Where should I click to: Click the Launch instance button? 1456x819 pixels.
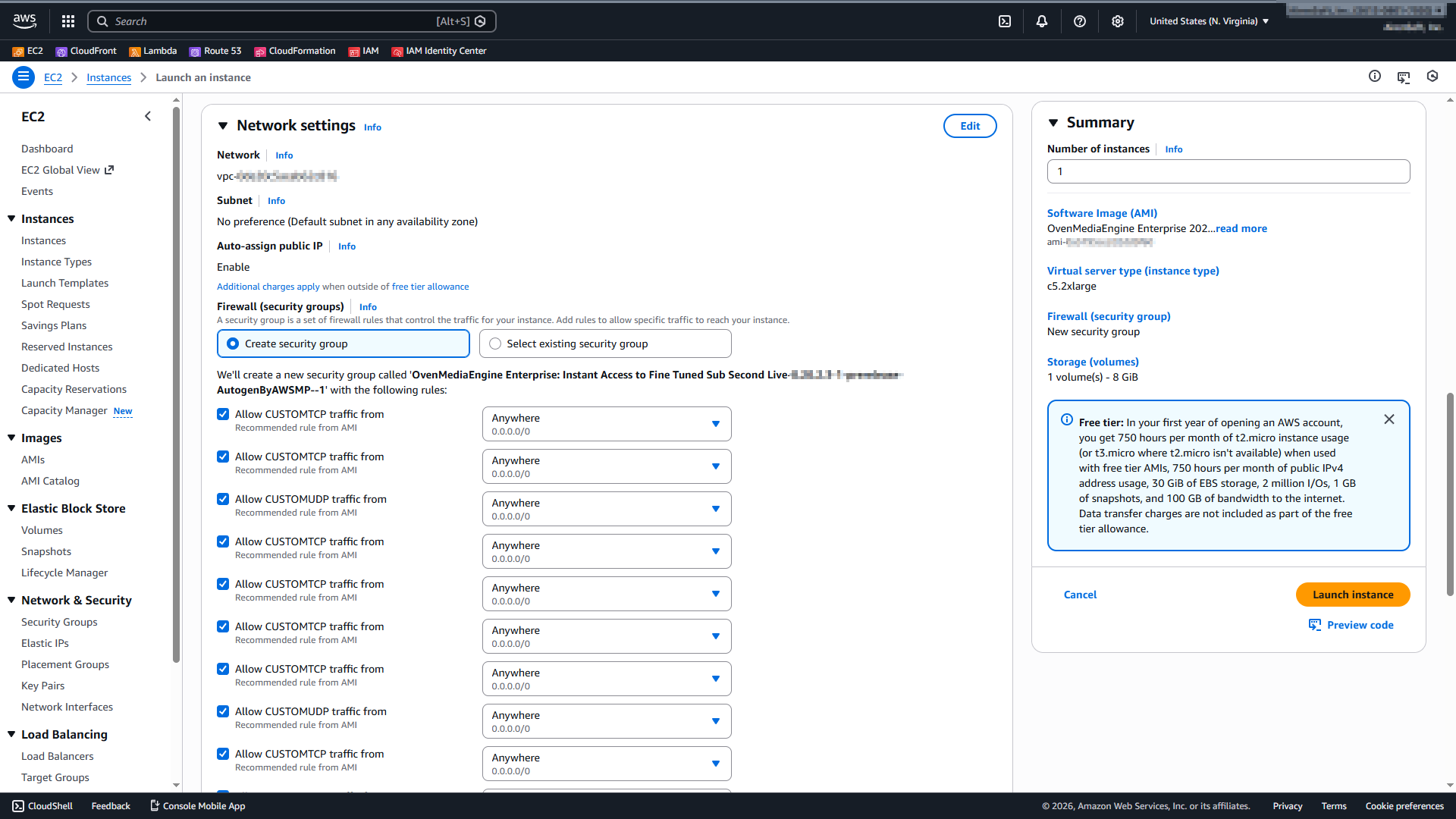(1353, 595)
